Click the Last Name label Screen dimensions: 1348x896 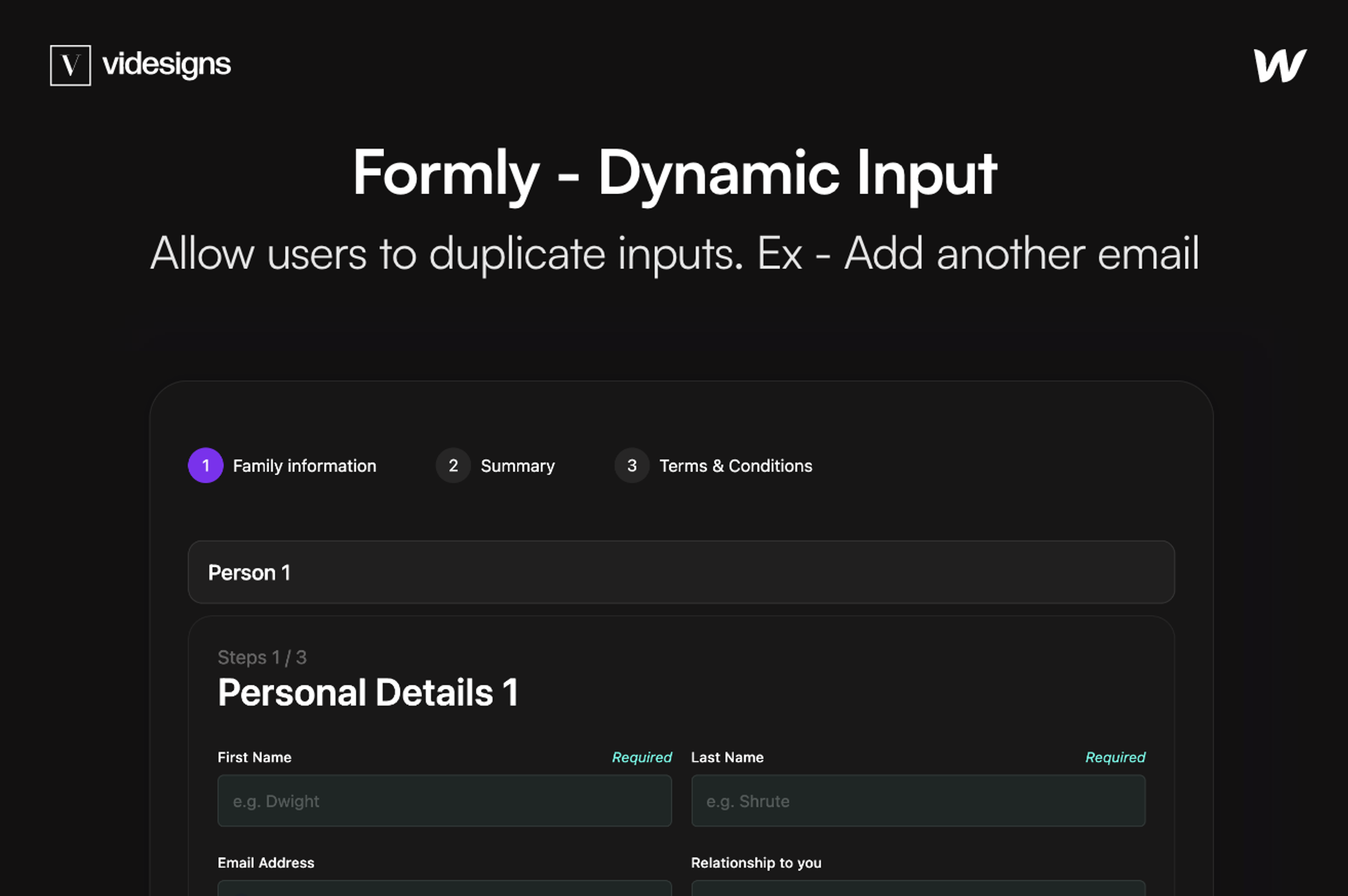pos(727,757)
